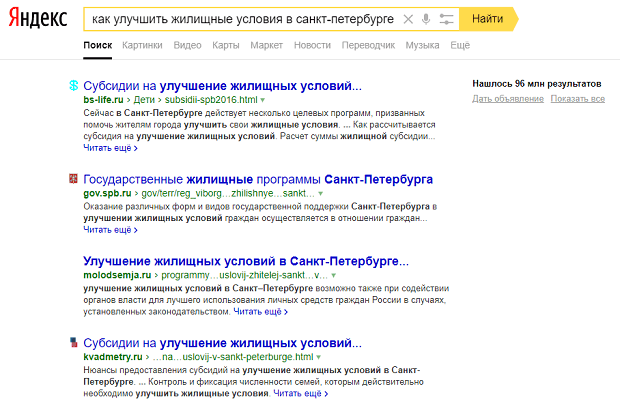Click the kvadmetry.ru result favicon
620x412 pixels.
point(74,342)
